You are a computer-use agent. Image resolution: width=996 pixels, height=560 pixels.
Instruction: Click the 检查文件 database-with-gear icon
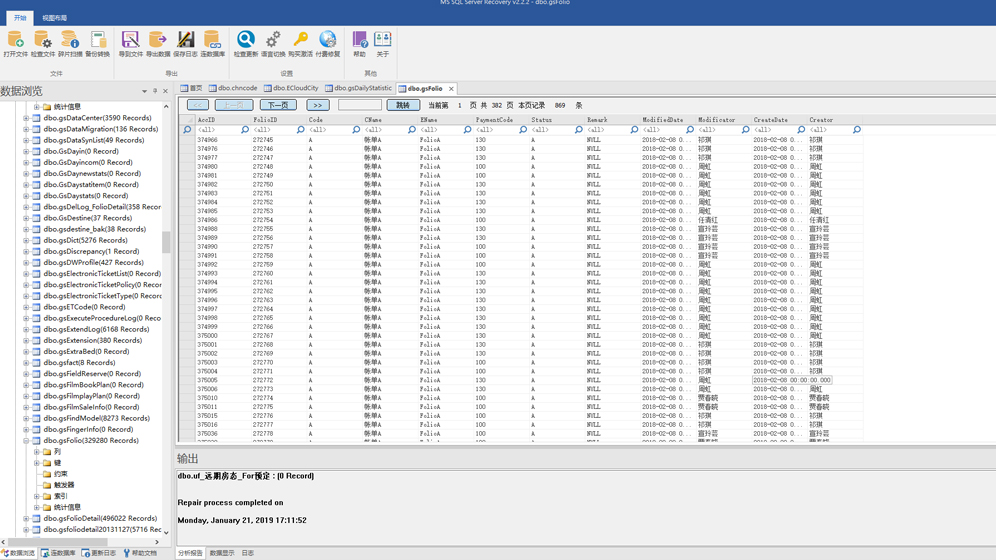click(43, 40)
